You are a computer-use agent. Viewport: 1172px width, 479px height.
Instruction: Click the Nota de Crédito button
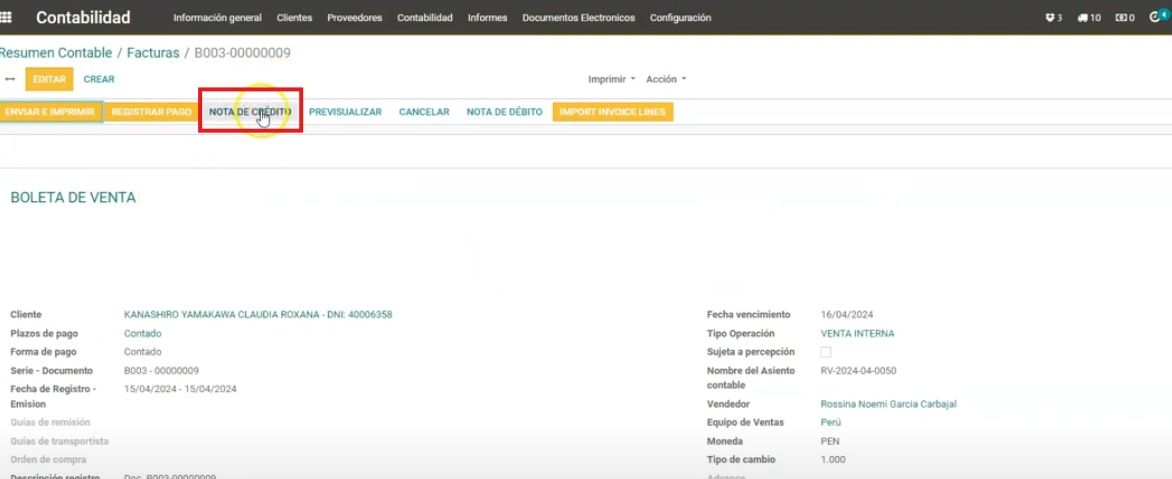pyautogui.click(x=250, y=112)
